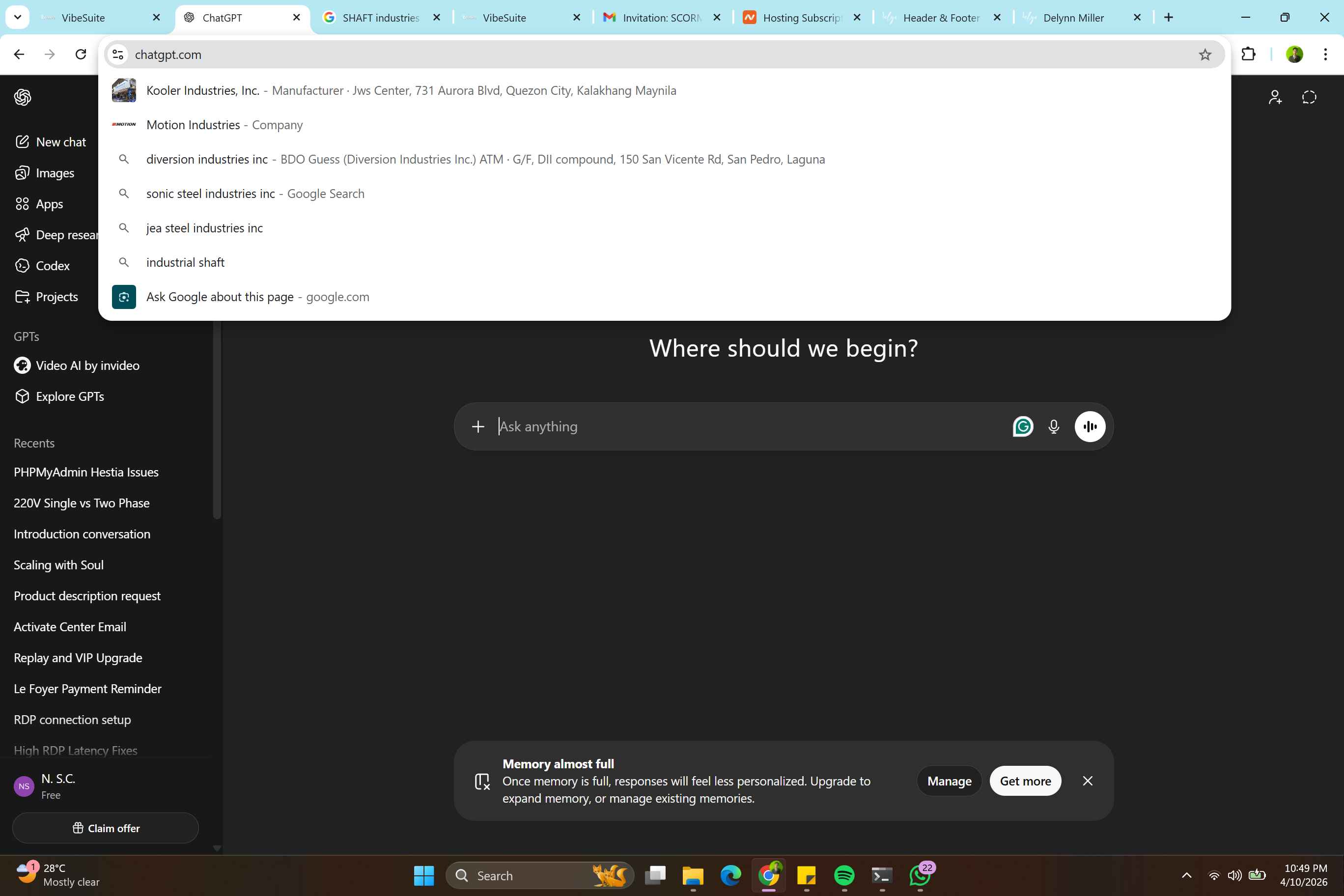Open Microsoft Edge from the taskbar

pyautogui.click(x=731, y=875)
